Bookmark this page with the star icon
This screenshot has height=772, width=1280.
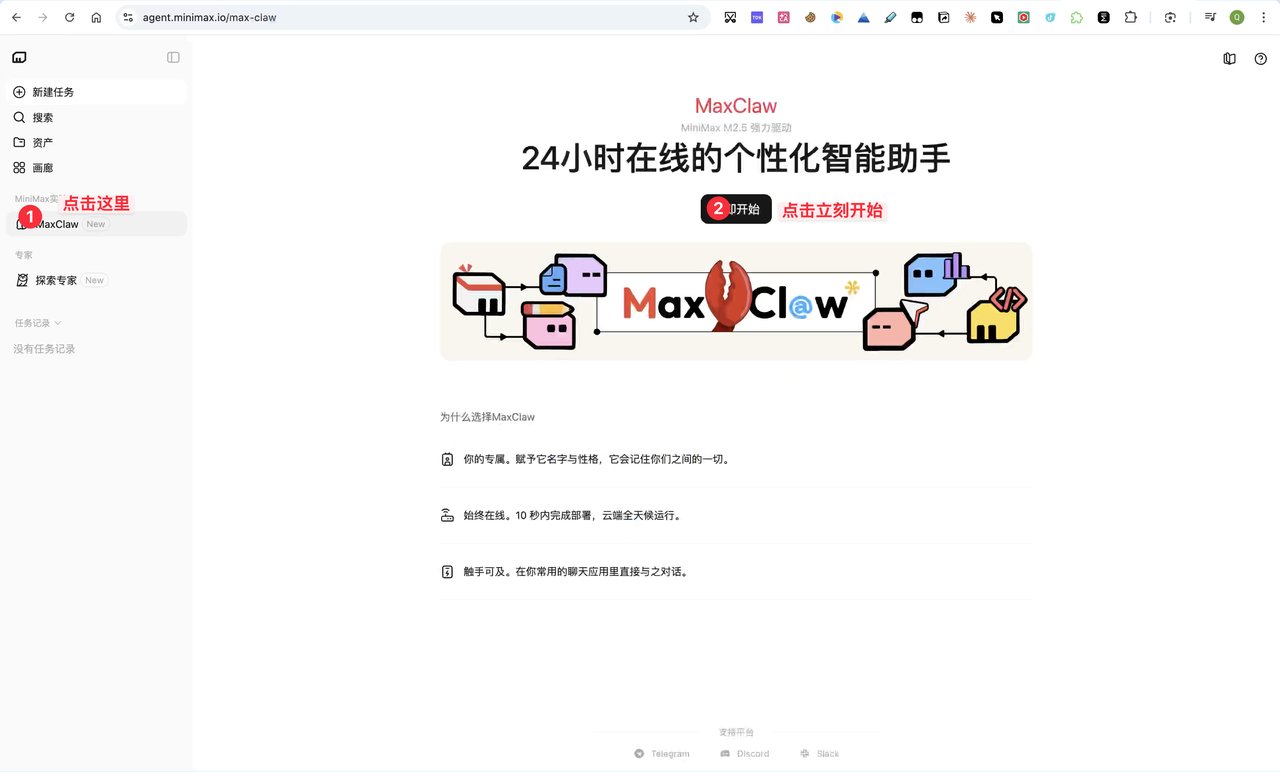[693, 17]
